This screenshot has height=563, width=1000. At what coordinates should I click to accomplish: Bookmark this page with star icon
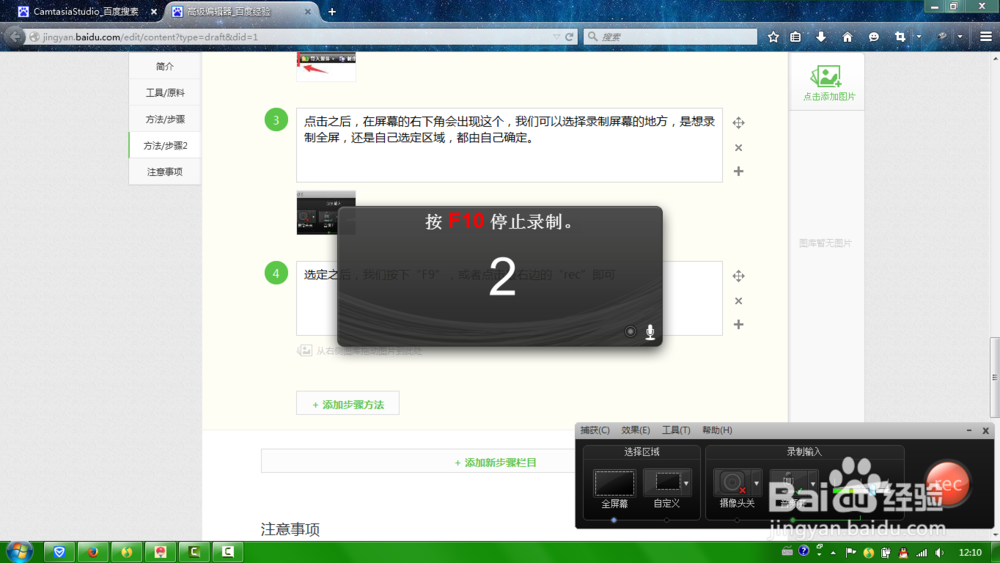tap(773, 37)
